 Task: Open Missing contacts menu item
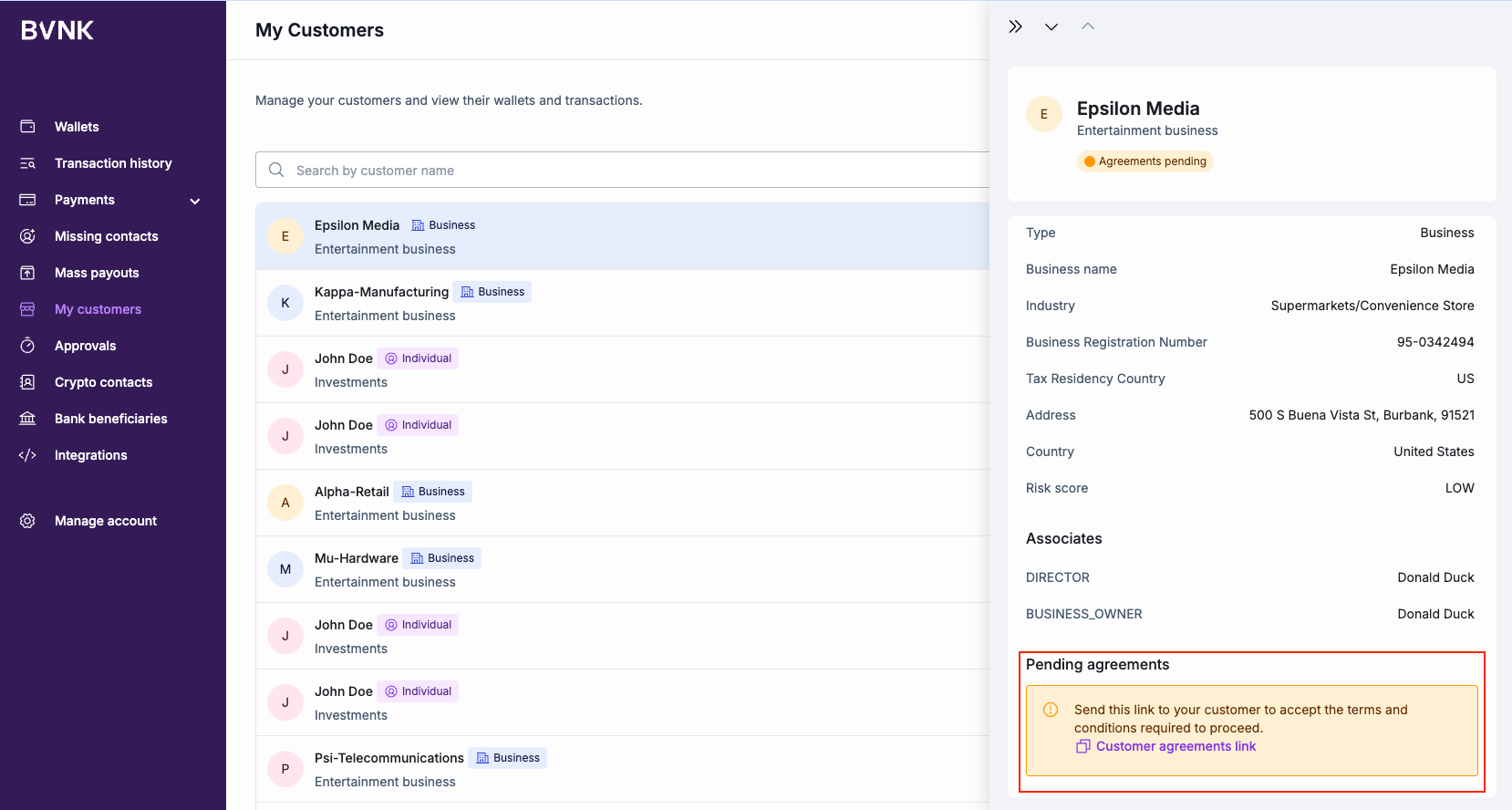pyautogui.click(x=106, y=236)
